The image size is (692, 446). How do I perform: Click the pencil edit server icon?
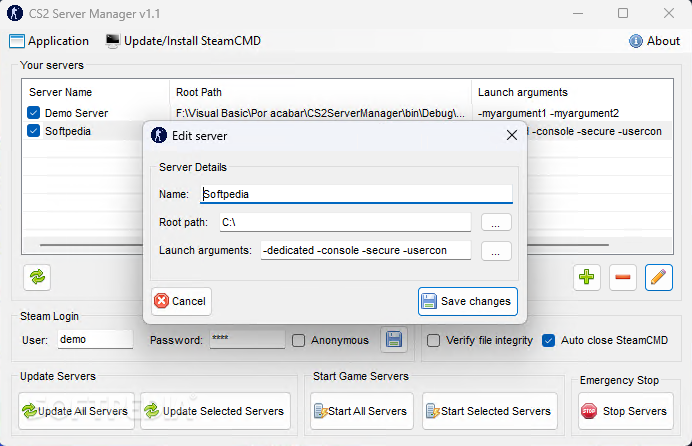tap(658, 277)
